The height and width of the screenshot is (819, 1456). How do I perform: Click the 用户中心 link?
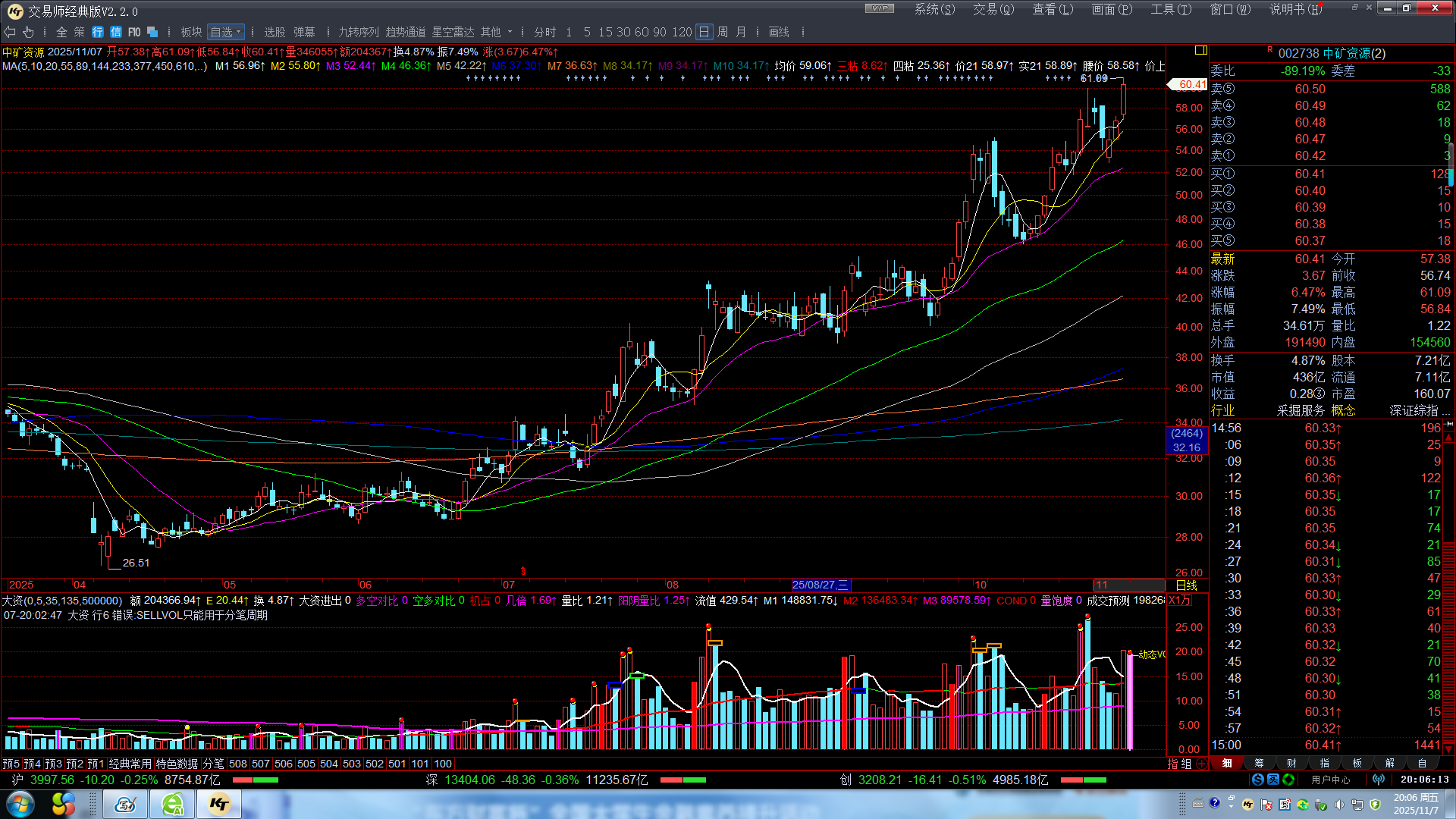pos(1331,780)
